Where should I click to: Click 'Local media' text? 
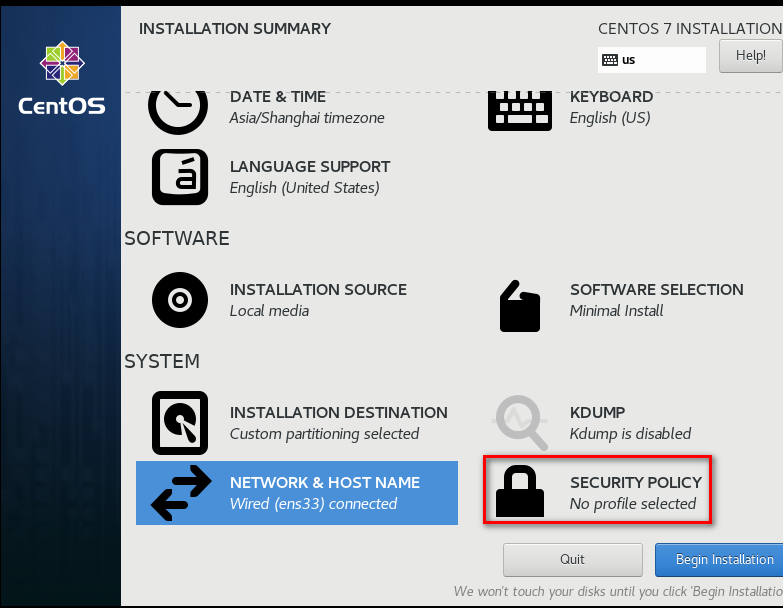point(269,310)
